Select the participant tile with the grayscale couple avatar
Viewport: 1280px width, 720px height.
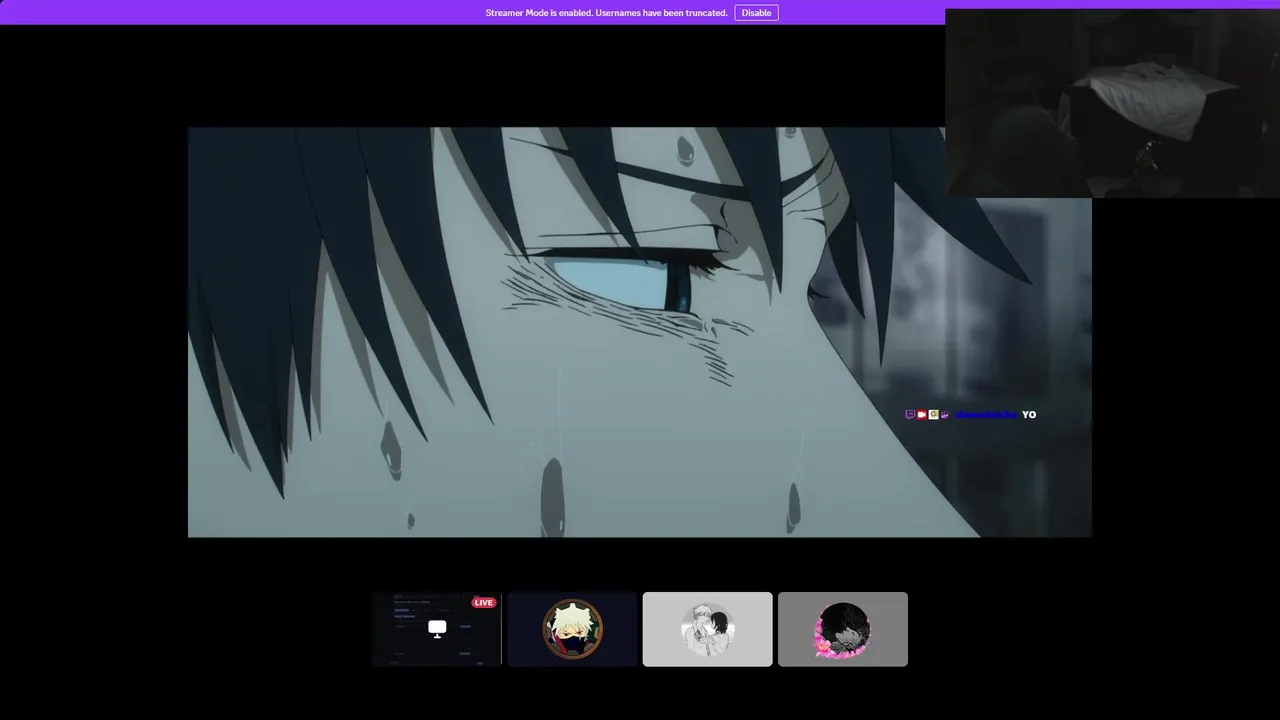(707, 629)
